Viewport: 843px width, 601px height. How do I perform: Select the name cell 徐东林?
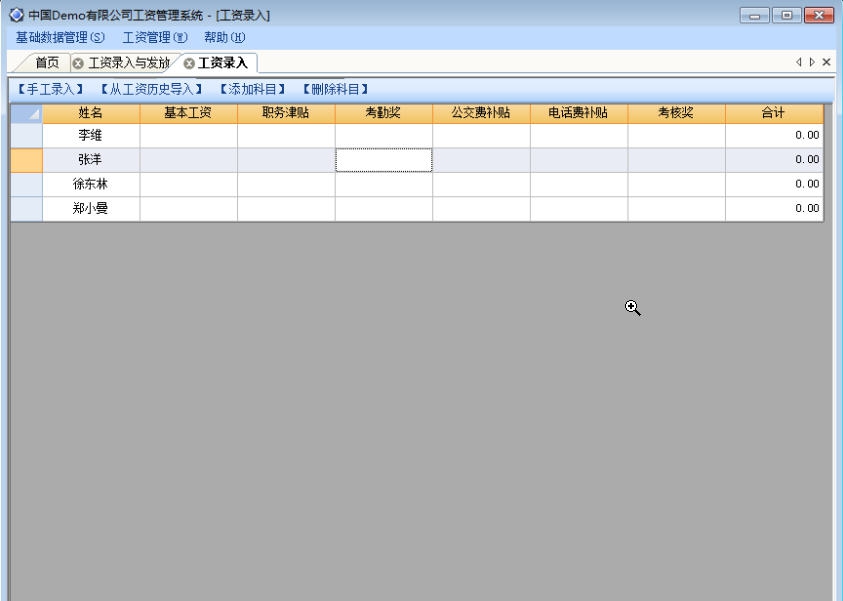click(91, 184)
